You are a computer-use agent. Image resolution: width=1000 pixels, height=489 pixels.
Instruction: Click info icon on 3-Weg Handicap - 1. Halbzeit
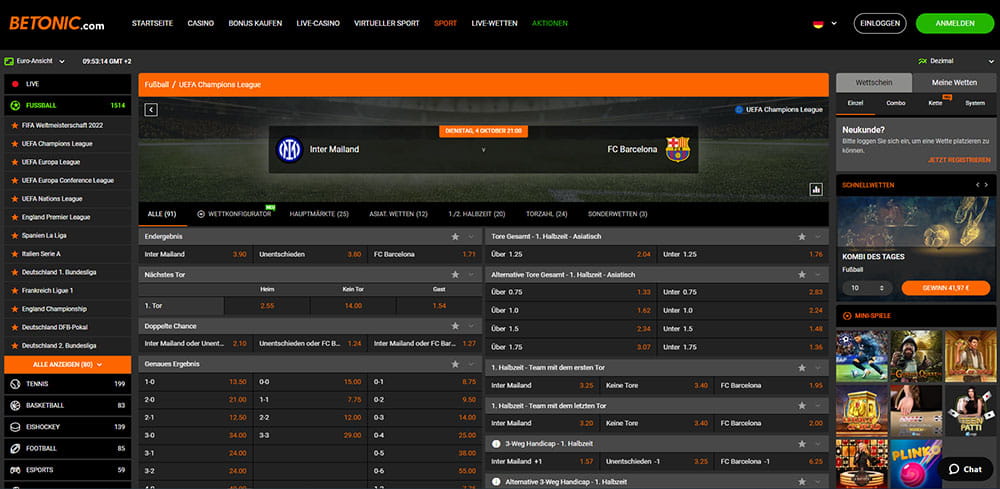(496, 443)
